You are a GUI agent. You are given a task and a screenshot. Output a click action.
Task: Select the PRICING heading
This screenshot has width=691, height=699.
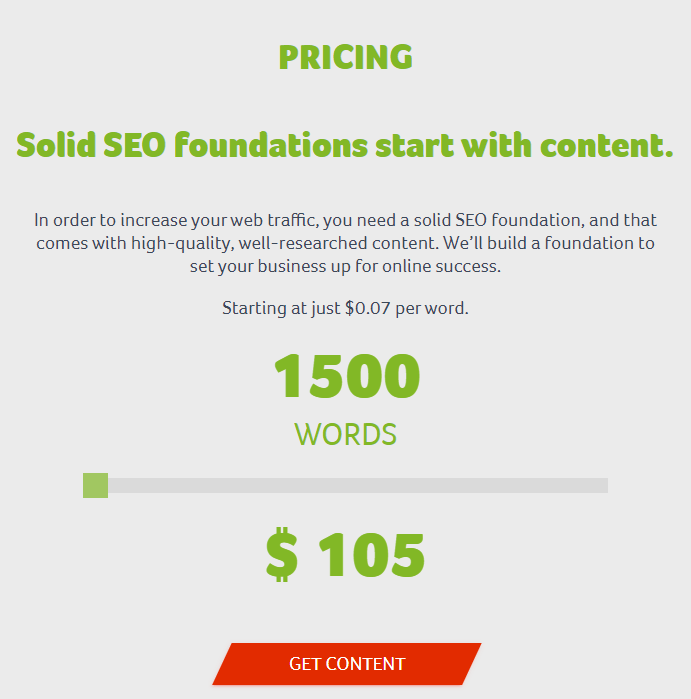pyautogui.click(x=345, y=57)
